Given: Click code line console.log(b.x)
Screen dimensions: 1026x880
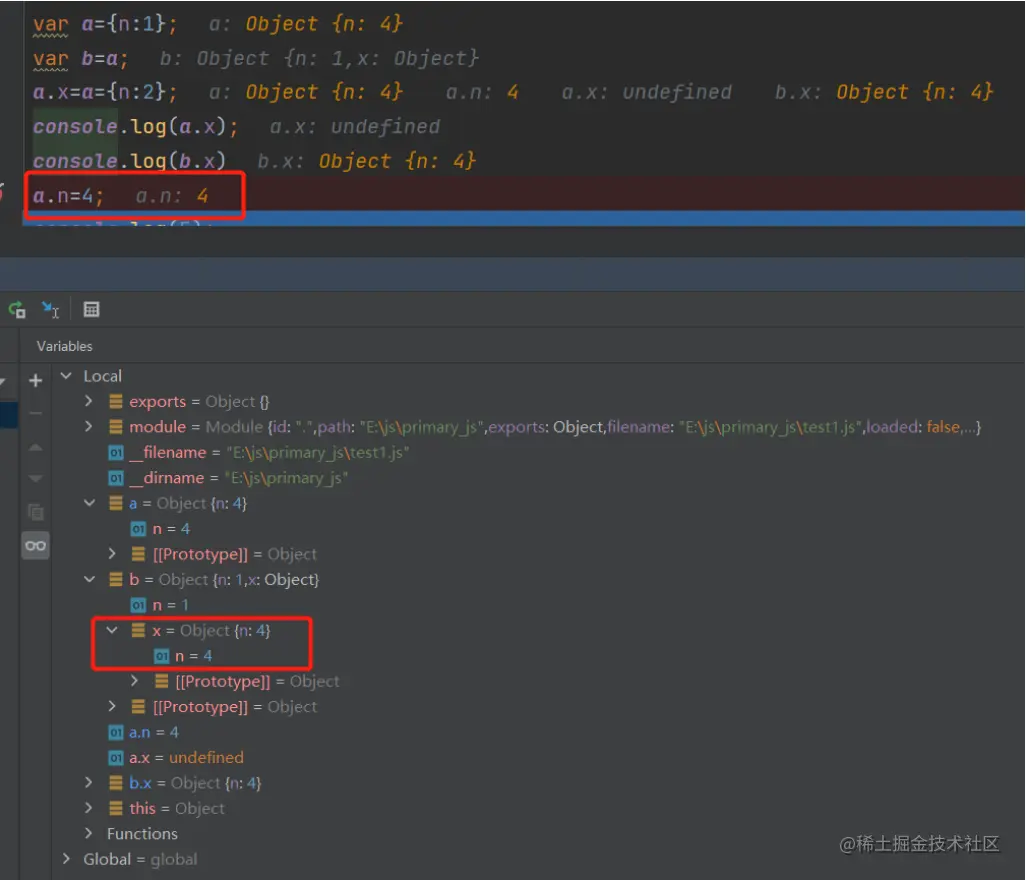Looking at the screenshot, I should coord(130,161).
